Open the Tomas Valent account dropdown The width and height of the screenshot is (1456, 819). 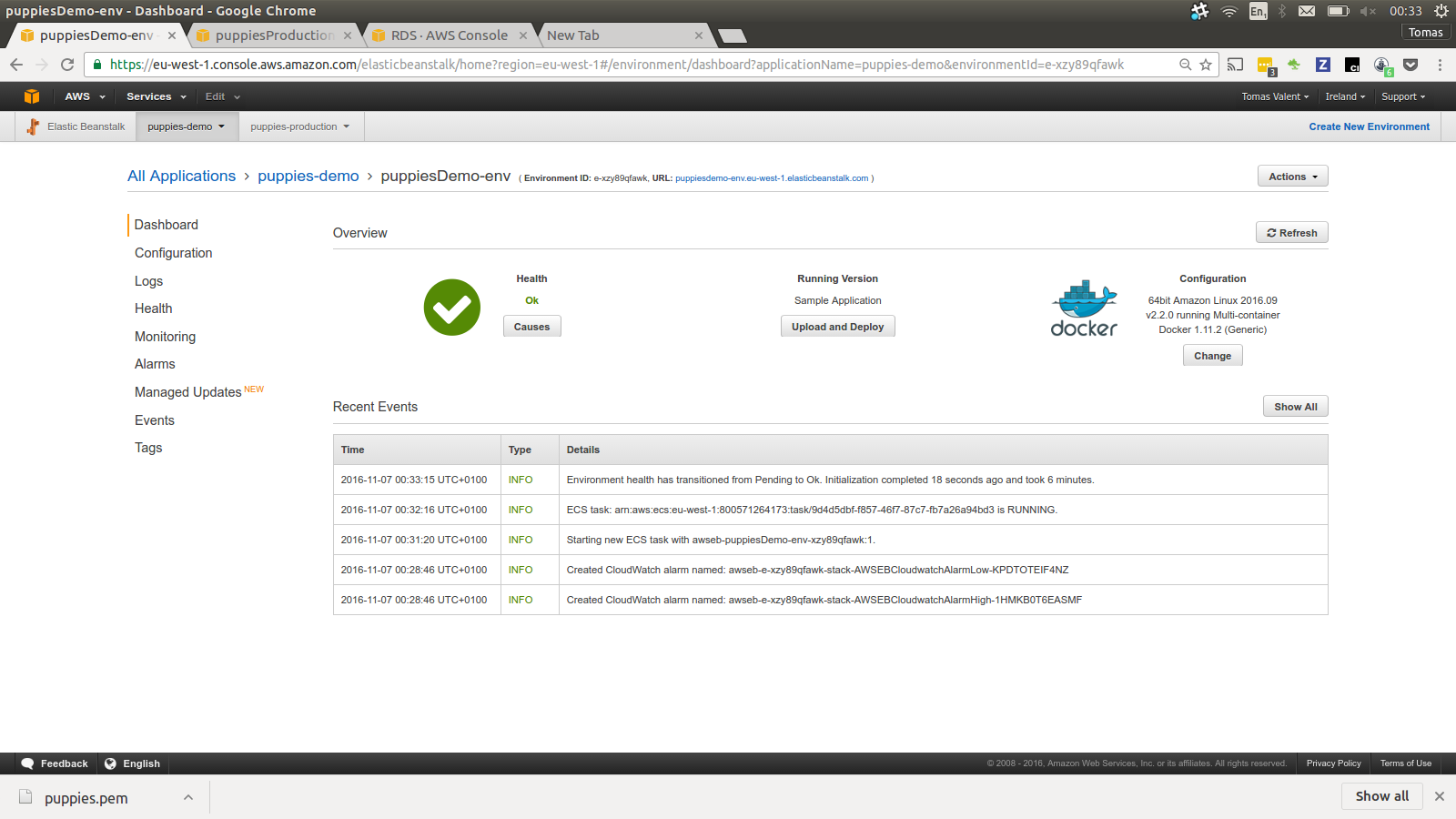tap(1275, 96)
